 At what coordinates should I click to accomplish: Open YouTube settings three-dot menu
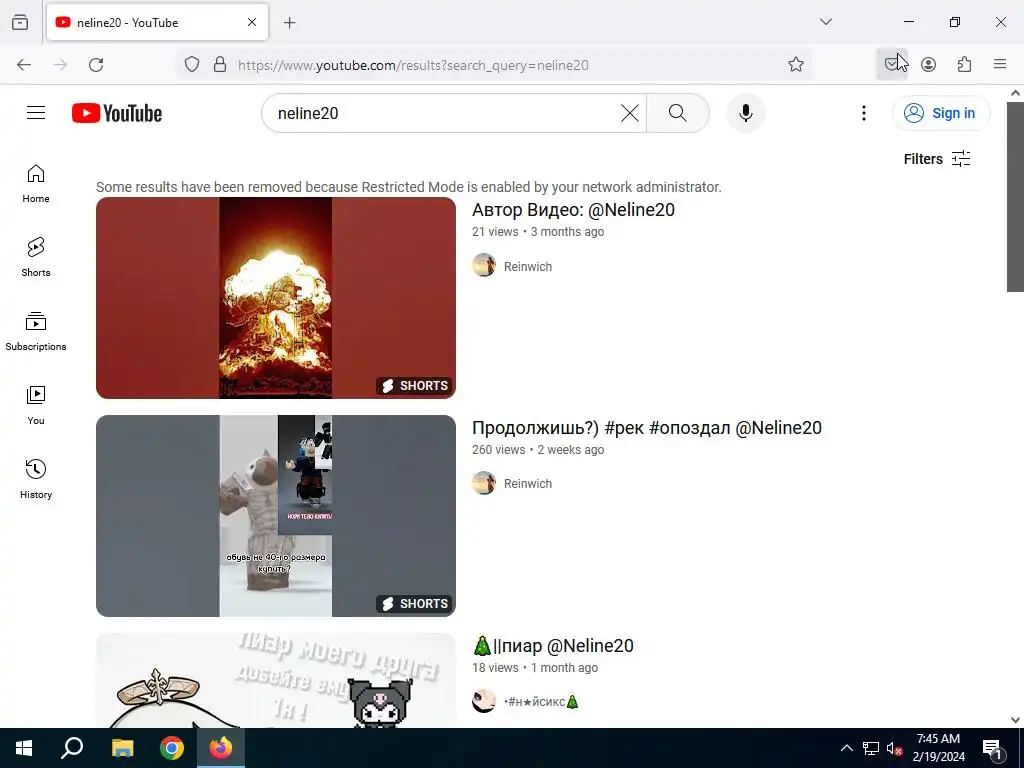coord(863,113)
